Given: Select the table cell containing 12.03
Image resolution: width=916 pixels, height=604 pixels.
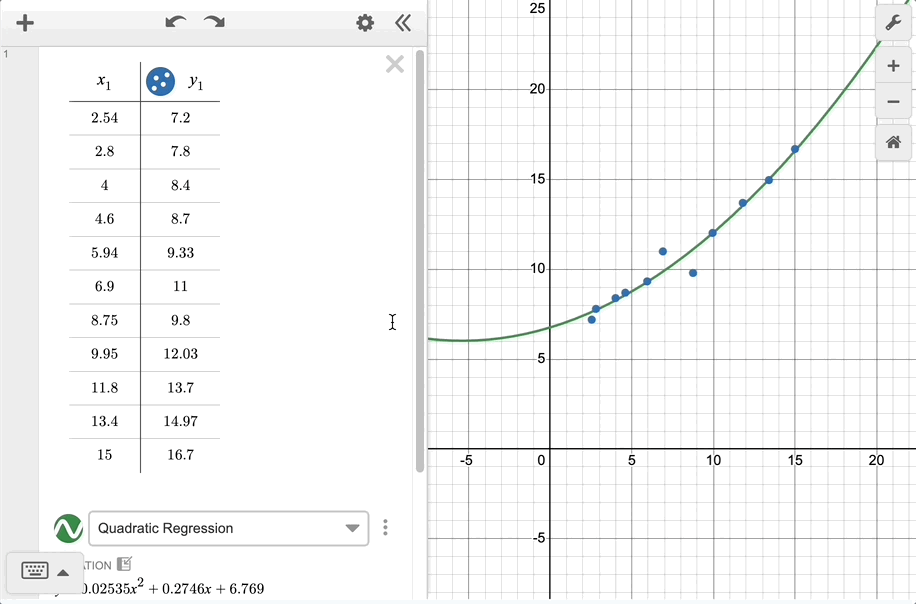Looking at the screenshot, I should pyautogui.click(x=180, y=354).
